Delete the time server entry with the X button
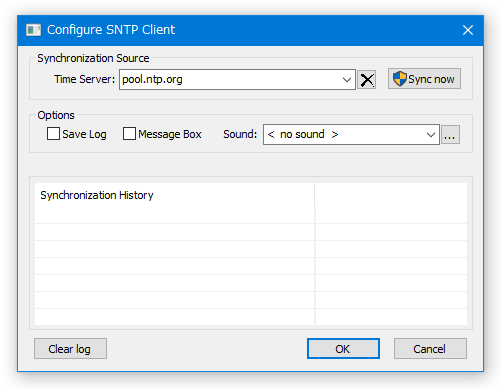 click(367, 80)
